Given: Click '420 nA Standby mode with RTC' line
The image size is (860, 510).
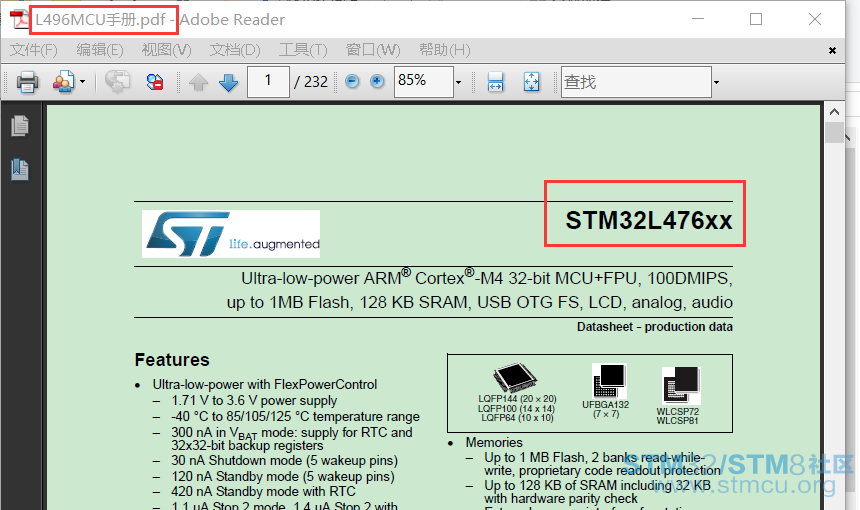Looking at the screenshot, I should (263, 491).
